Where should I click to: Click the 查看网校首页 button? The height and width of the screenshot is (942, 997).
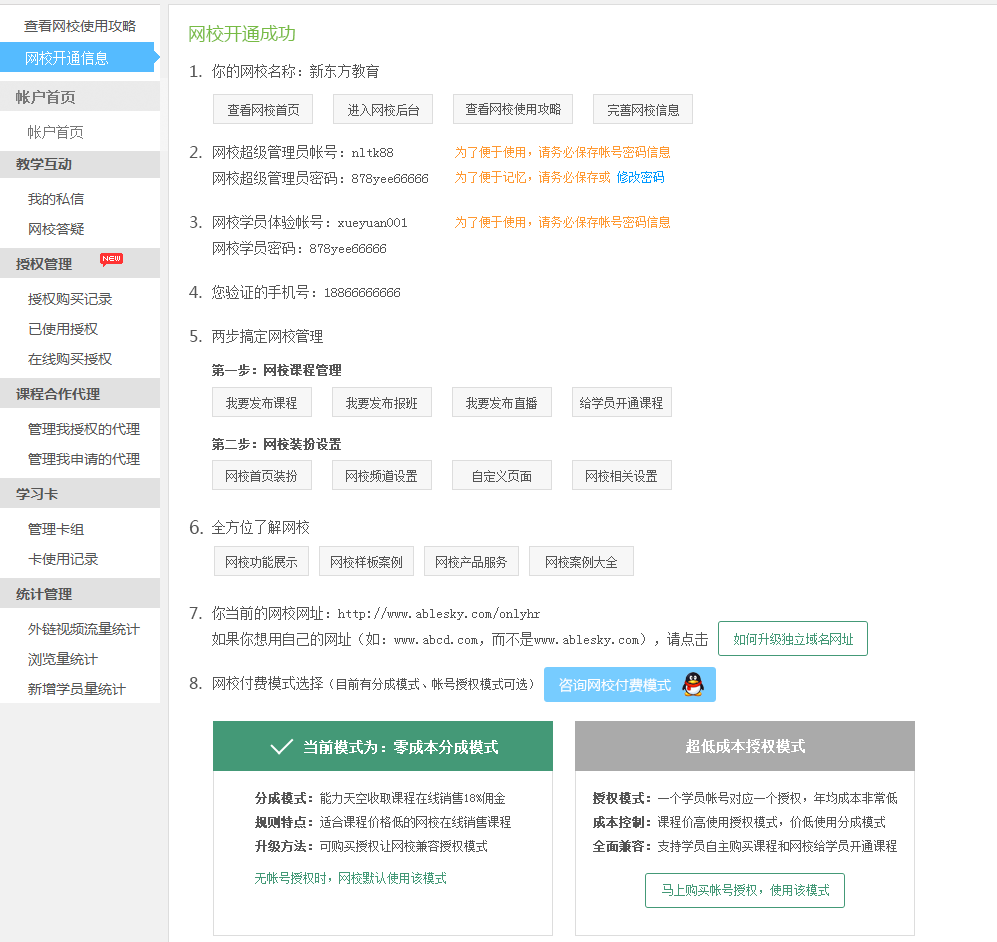[x=263, y=110]
